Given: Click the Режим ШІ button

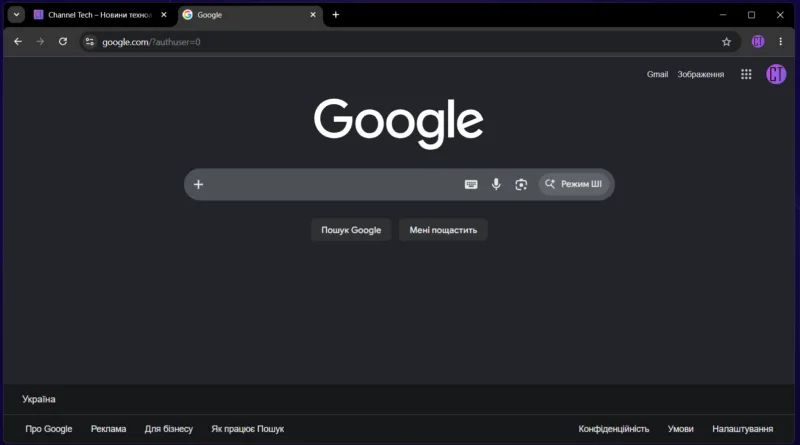Looking at the screenshot, I should click(573, 184).
